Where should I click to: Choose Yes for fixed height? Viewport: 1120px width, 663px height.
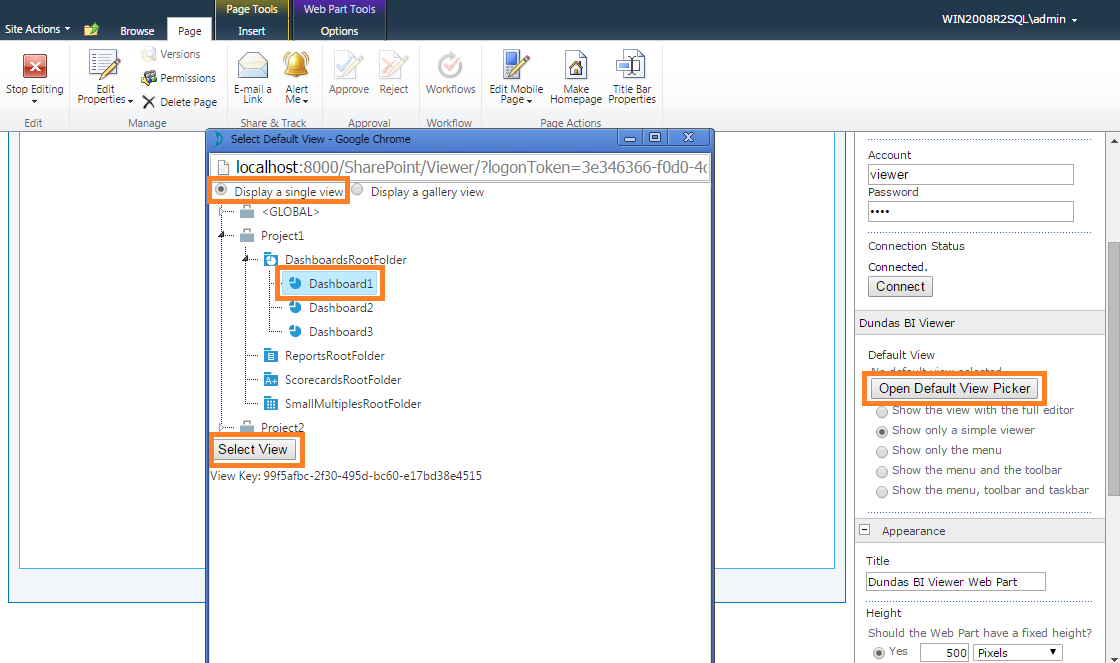(x=879, y=653)
